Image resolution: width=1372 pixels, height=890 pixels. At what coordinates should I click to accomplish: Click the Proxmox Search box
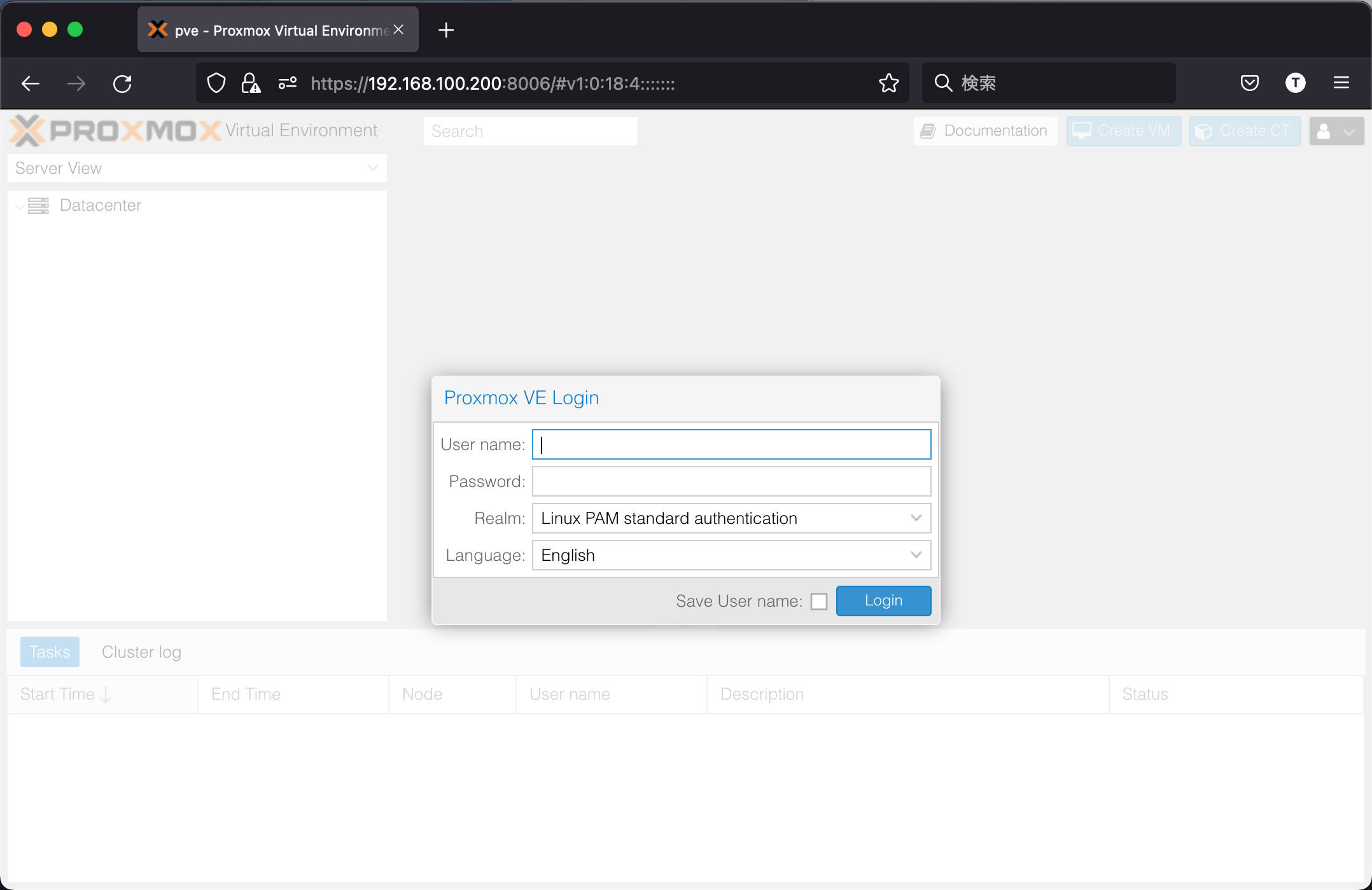pos(530,131)
